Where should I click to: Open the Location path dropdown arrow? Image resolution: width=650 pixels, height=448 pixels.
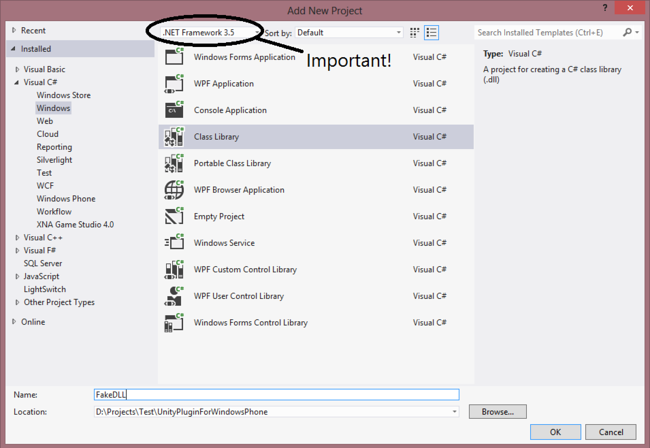point(454,412)
